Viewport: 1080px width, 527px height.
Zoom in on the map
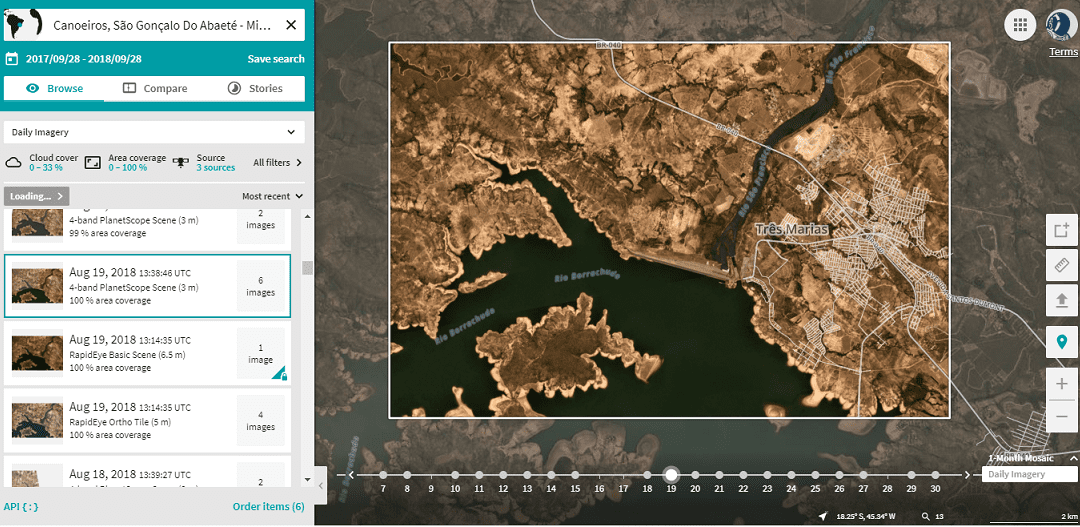[1061, 385]
